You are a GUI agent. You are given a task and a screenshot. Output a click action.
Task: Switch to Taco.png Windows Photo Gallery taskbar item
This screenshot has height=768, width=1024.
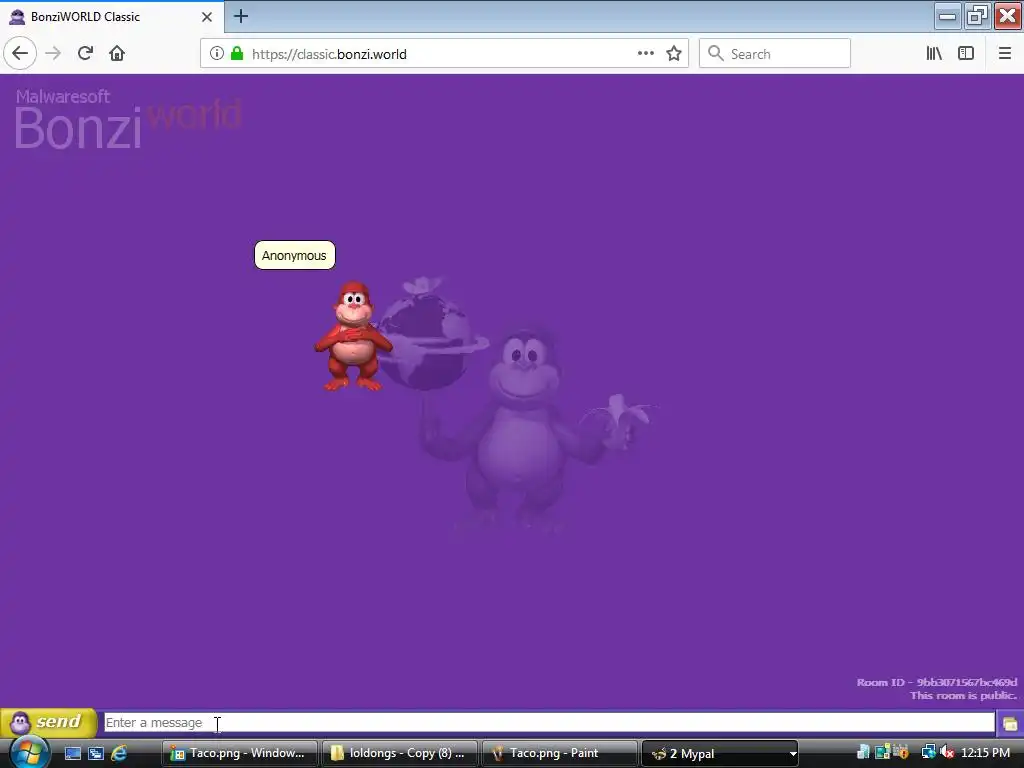click(x=240, y=753)
